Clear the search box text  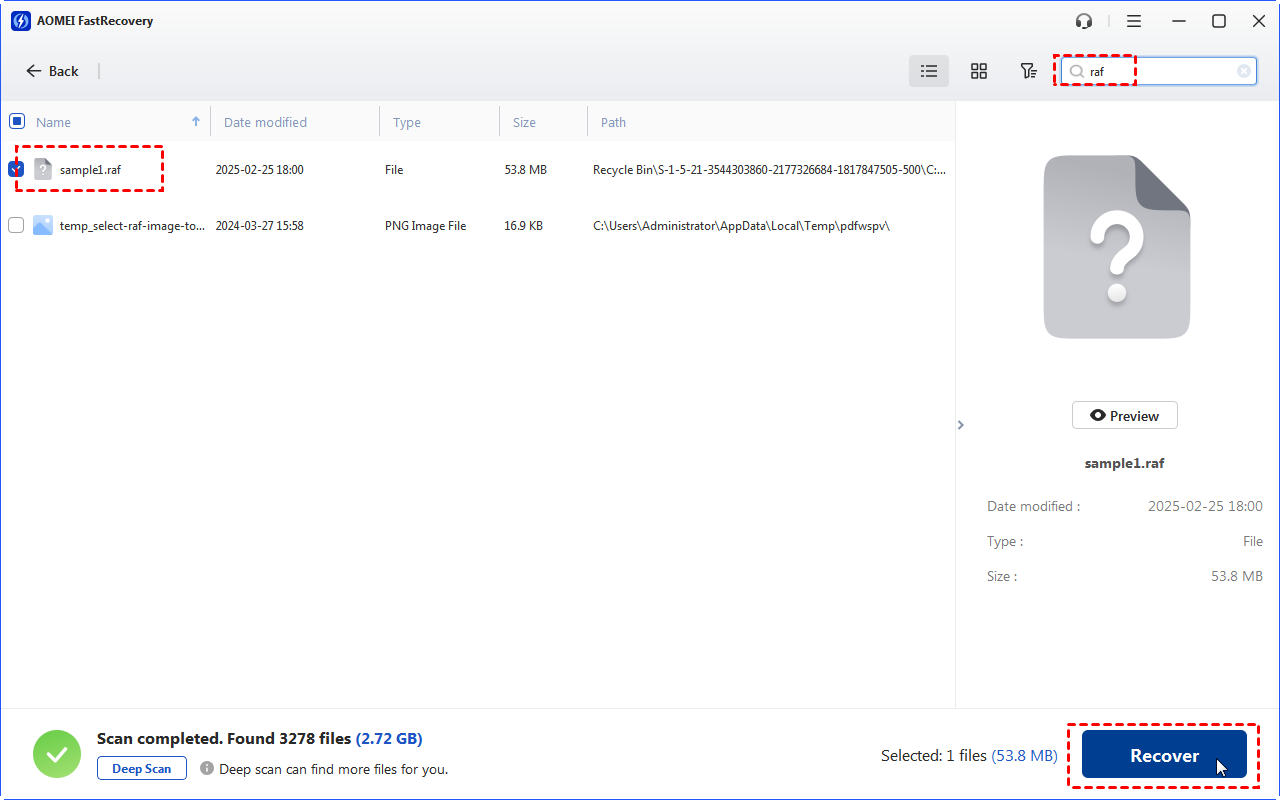1244,71
